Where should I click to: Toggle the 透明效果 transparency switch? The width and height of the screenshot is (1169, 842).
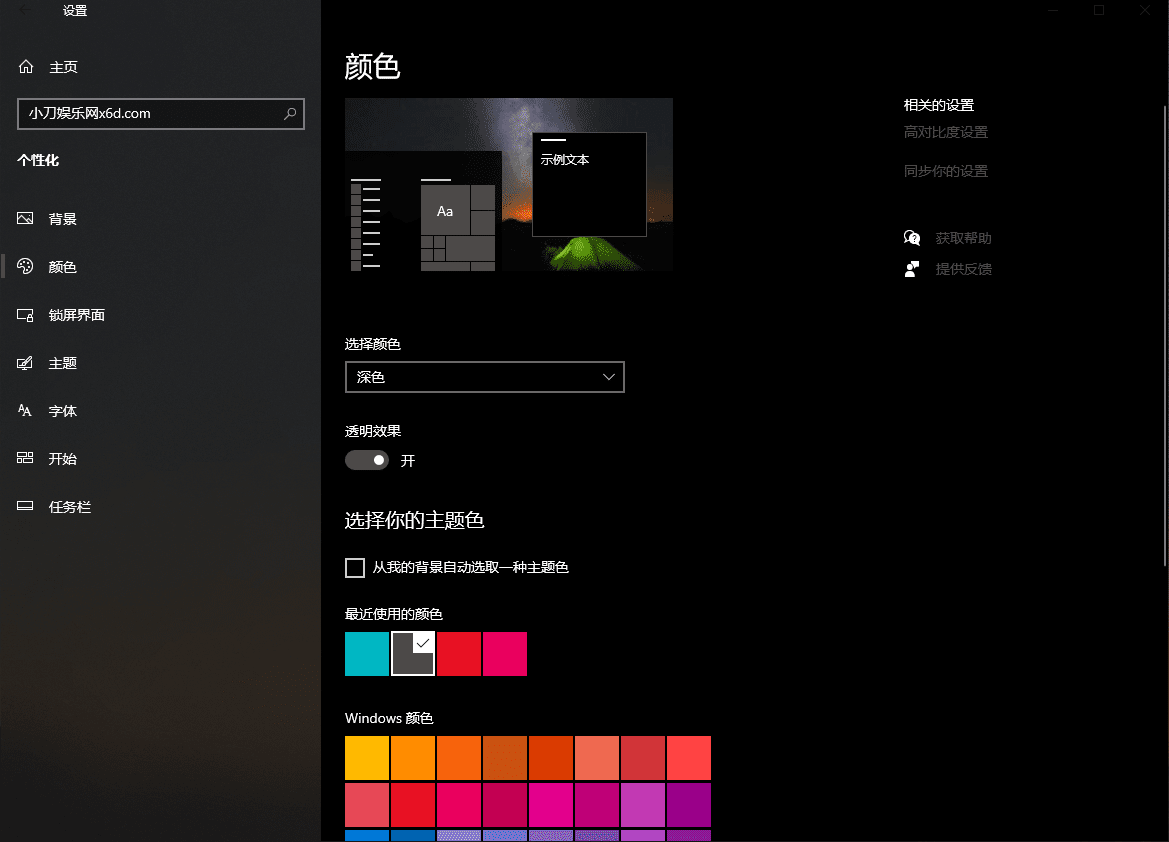coord(367,460)
